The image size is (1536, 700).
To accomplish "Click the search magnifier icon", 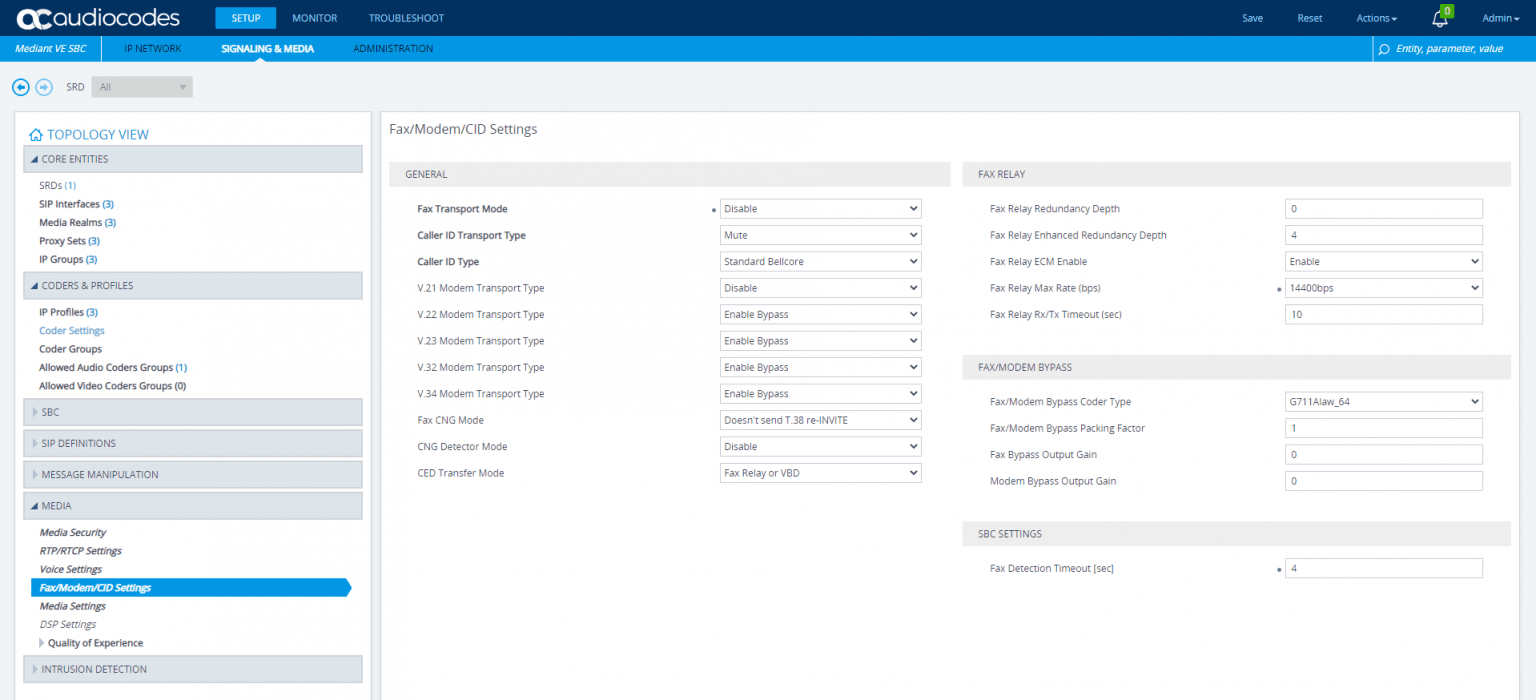I will pos(1384,49).
